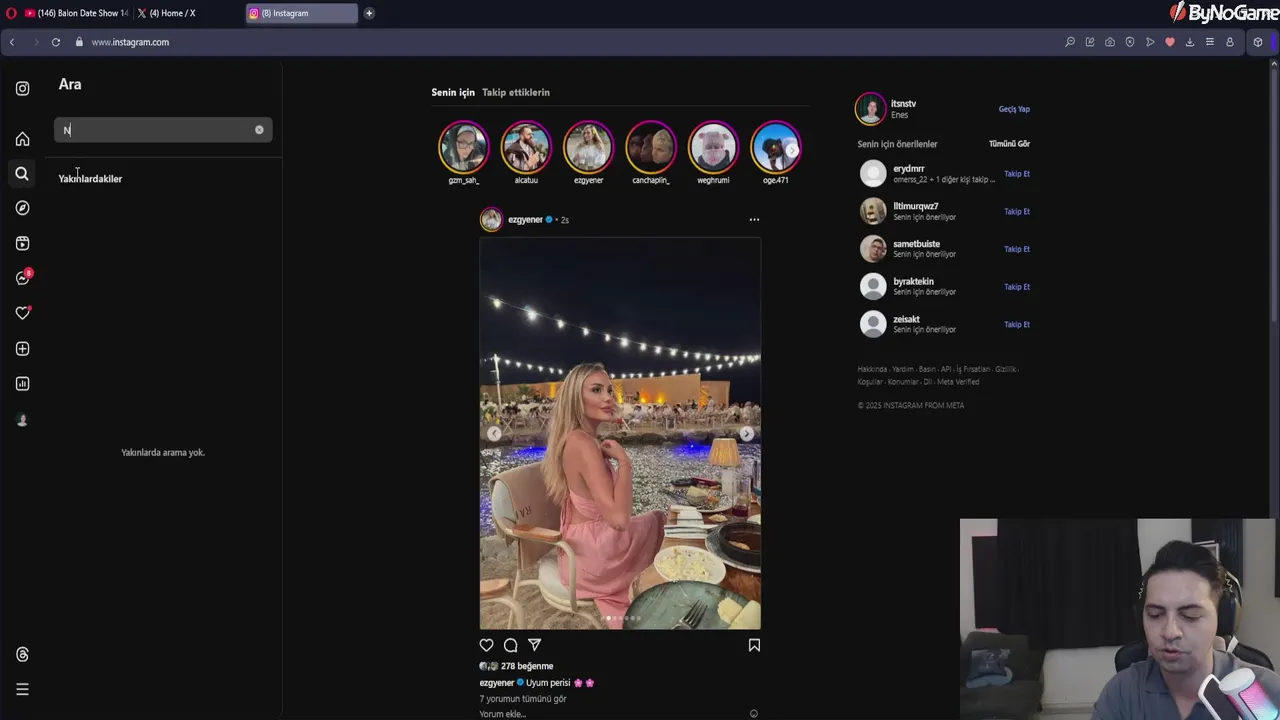Open the Explore compass icon
The width and height of the screenshot is (1280, 720).
22,208
